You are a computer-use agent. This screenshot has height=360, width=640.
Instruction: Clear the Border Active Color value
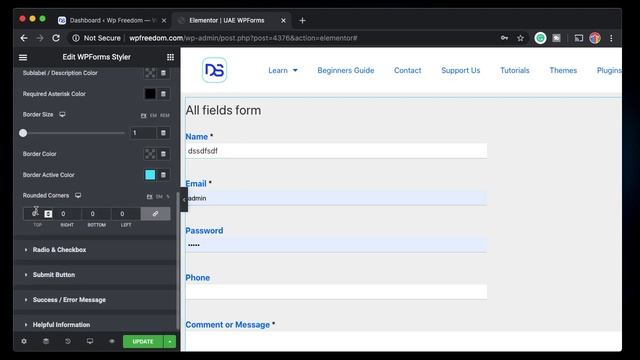point(163,175)
